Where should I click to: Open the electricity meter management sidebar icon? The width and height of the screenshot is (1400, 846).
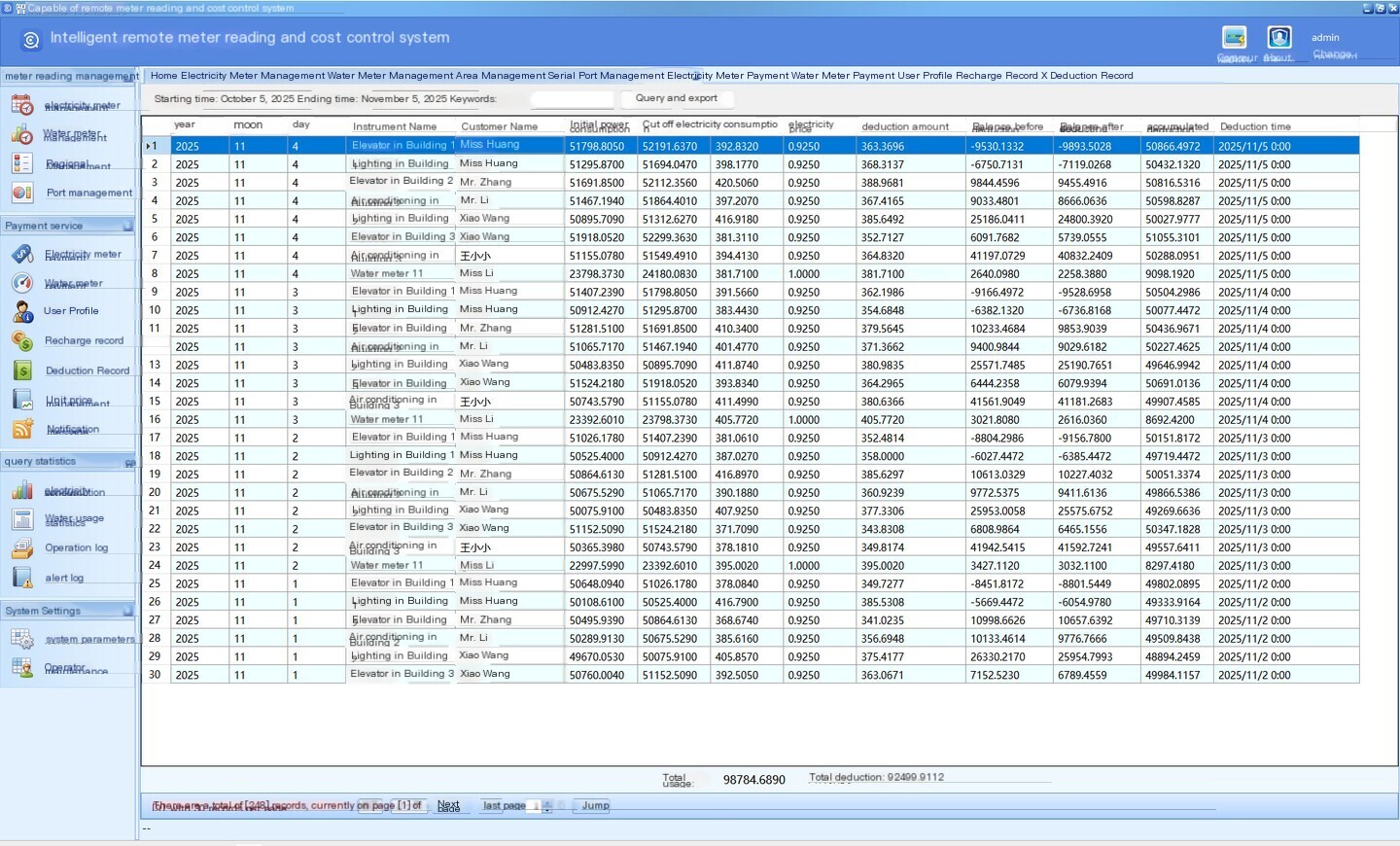21,105
